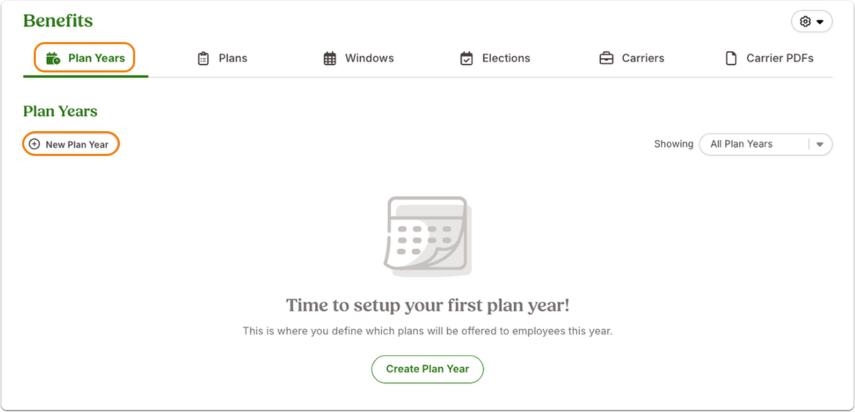Click the New Plan Year button
Image resolution: width=855 pixels, height=412 pixels.
[70, 144]
